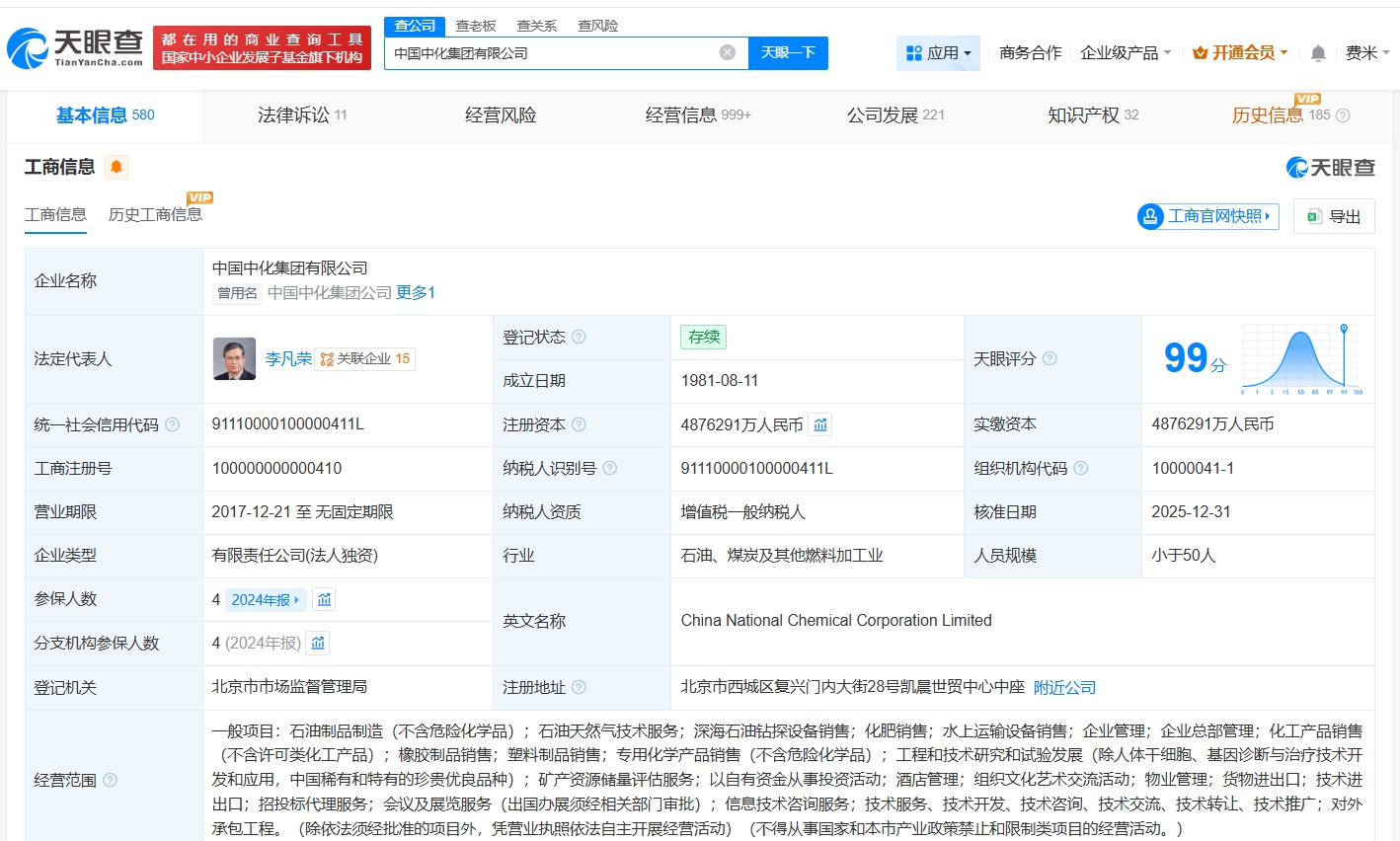Select the 历史工商信息 sub-tab
Screen dimensions: 1400x841
point(155,215)
